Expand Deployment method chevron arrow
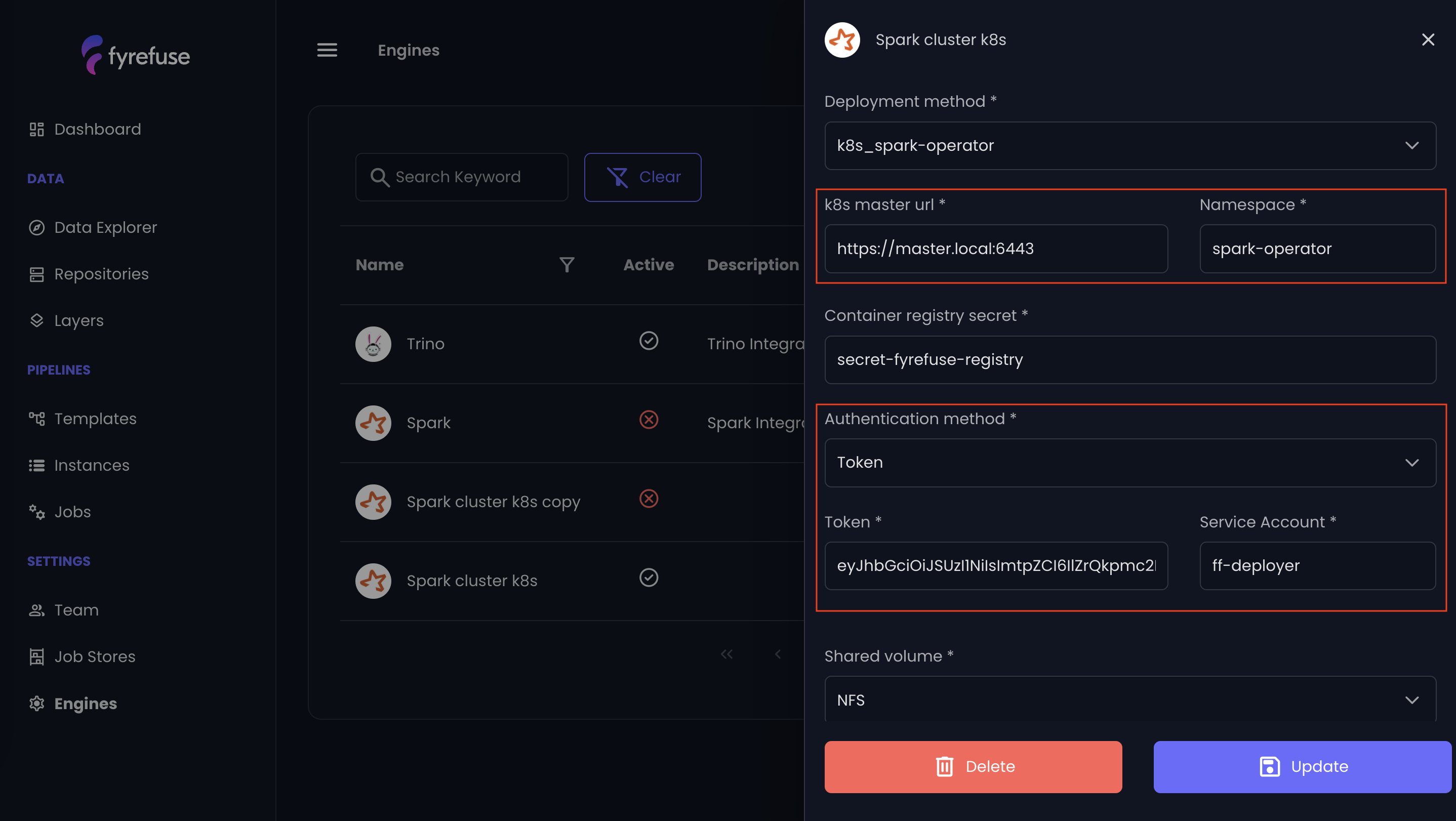The height and width of the screenshot is (821, 1456). 1411,146
